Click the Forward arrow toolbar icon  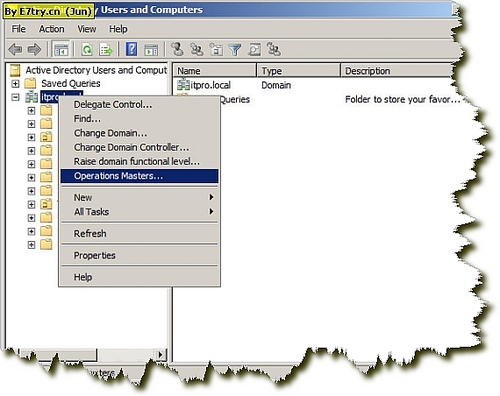(x=34, y=50)
